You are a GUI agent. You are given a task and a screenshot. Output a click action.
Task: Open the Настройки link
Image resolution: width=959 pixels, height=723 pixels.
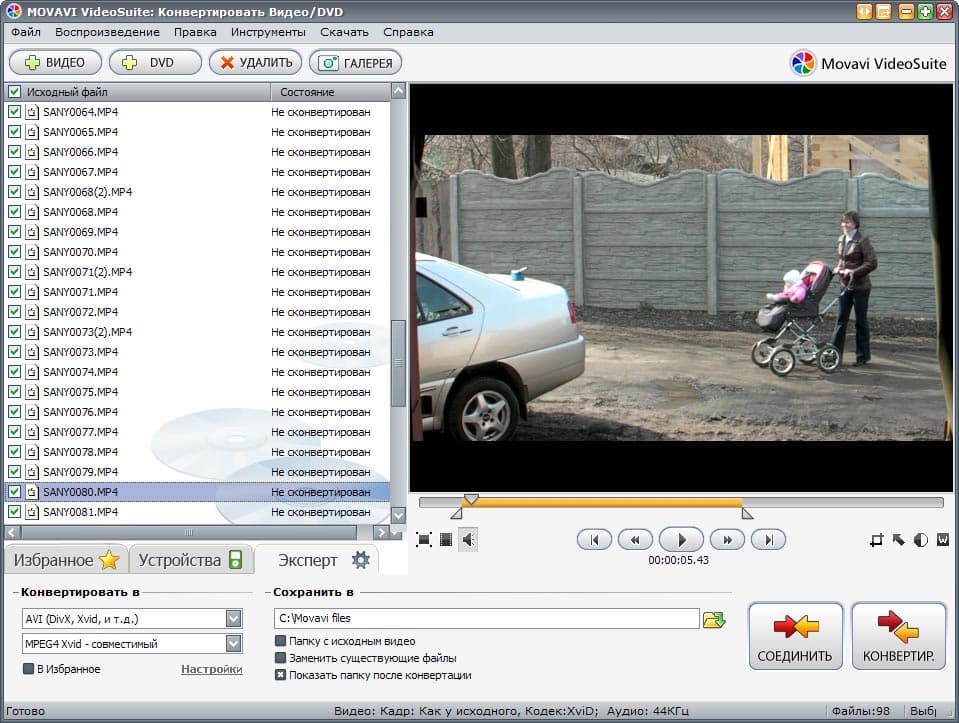click(x=212, y=669)
